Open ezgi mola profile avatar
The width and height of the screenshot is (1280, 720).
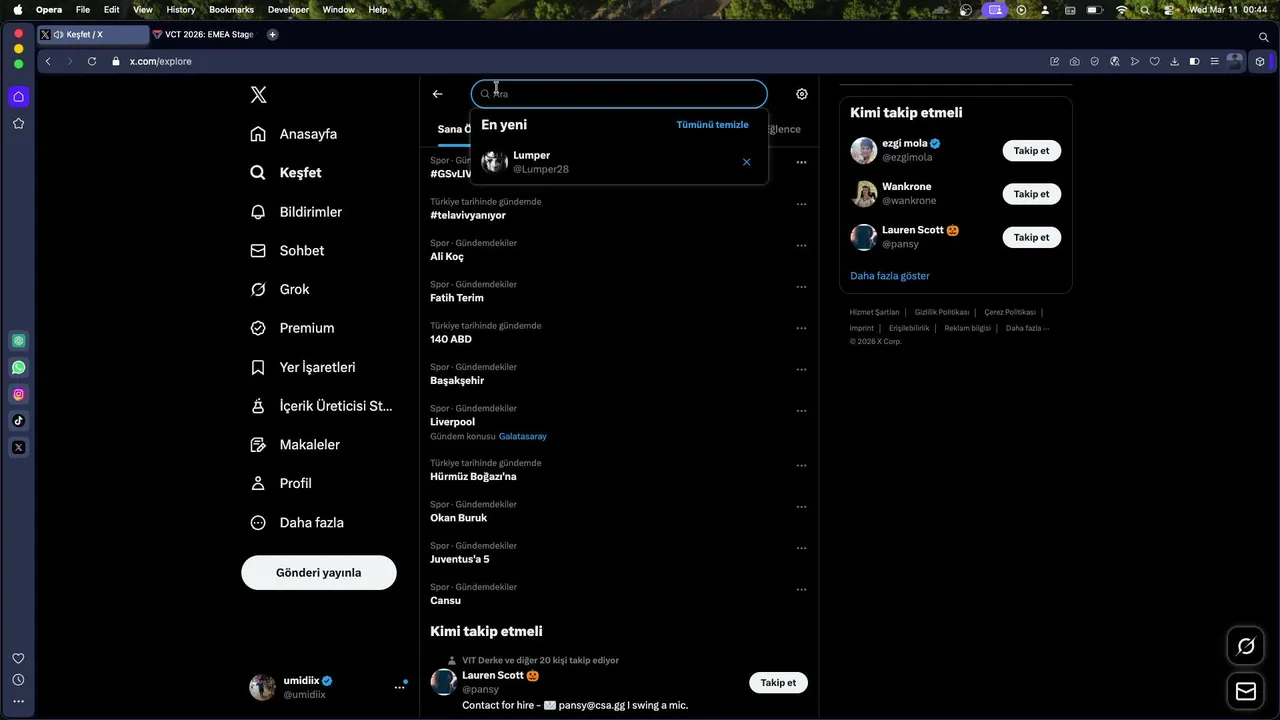[863, 151]
